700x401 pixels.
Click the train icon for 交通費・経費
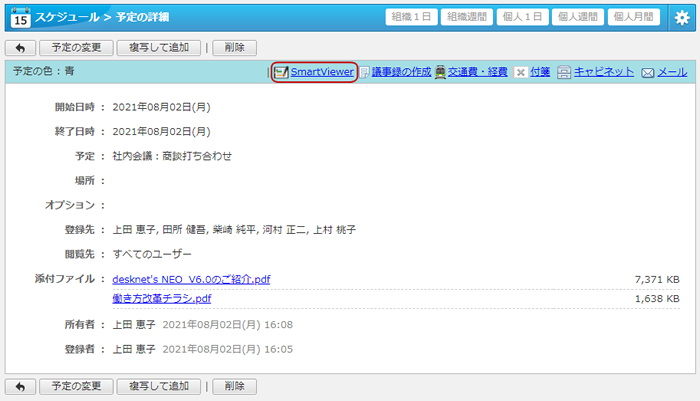pos(440,72)
